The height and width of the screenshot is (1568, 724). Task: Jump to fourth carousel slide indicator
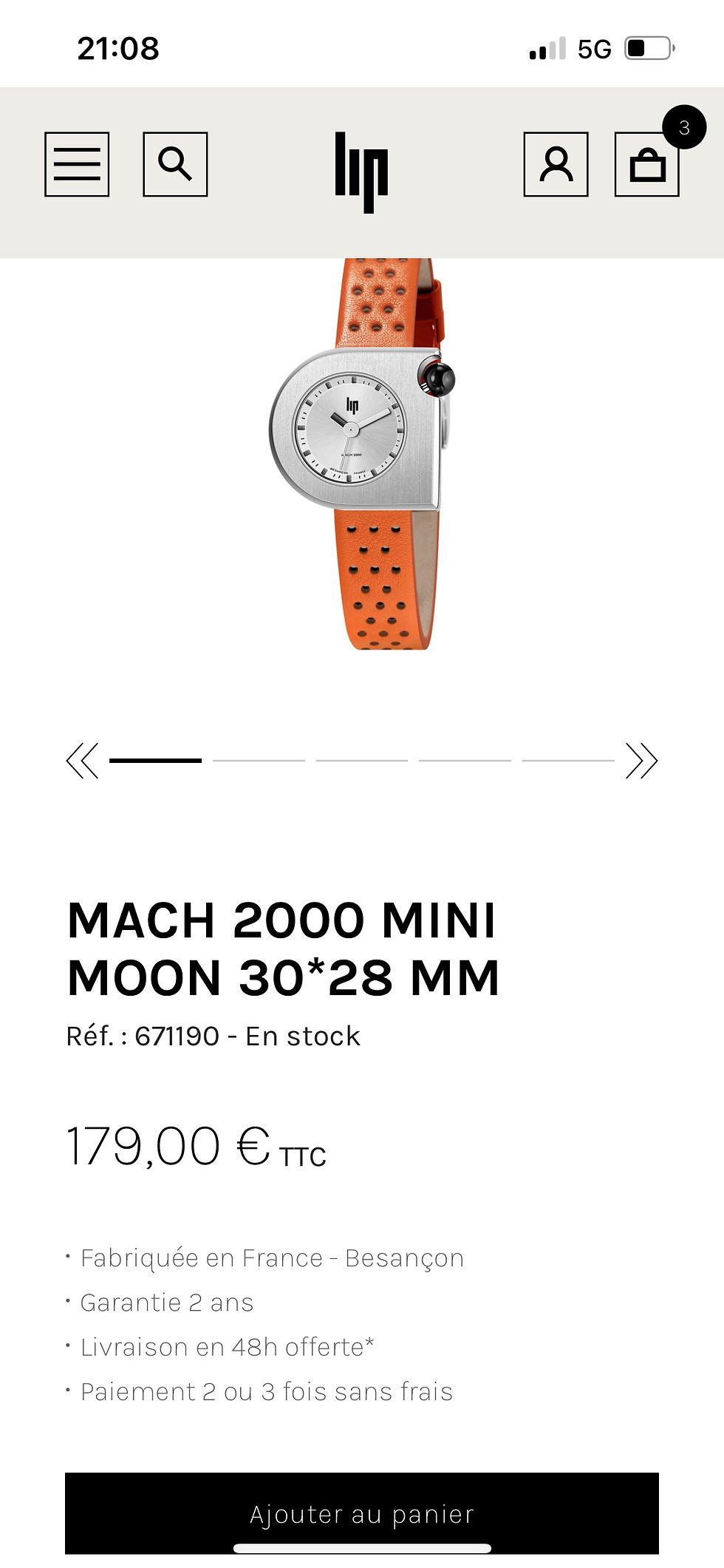click(x=465, y=760)
